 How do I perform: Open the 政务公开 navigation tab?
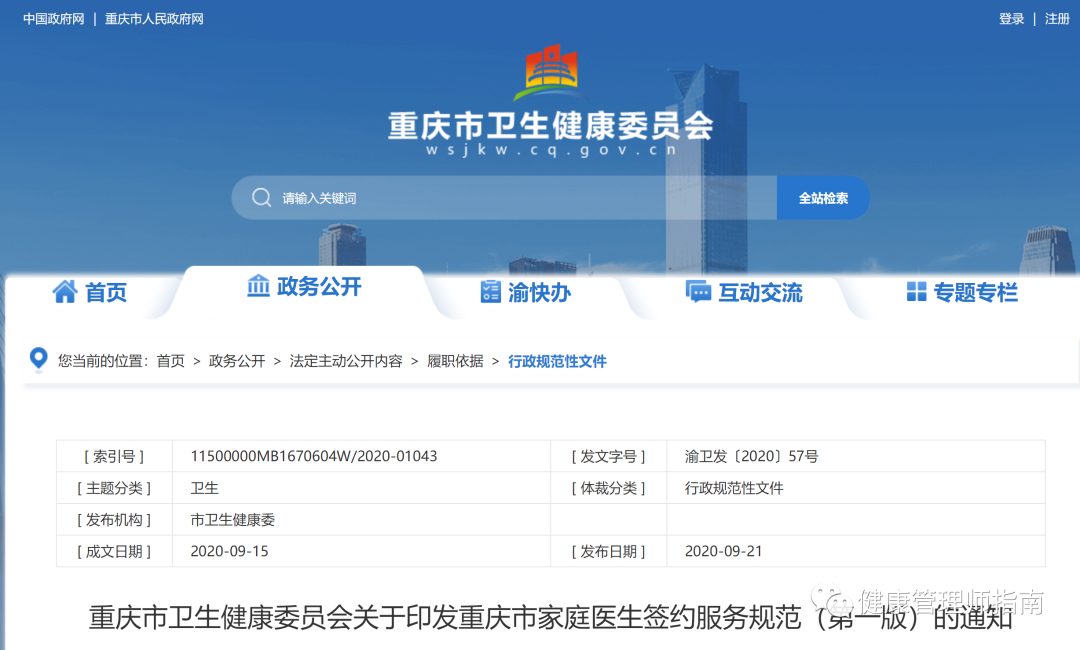tap(304, 286)
